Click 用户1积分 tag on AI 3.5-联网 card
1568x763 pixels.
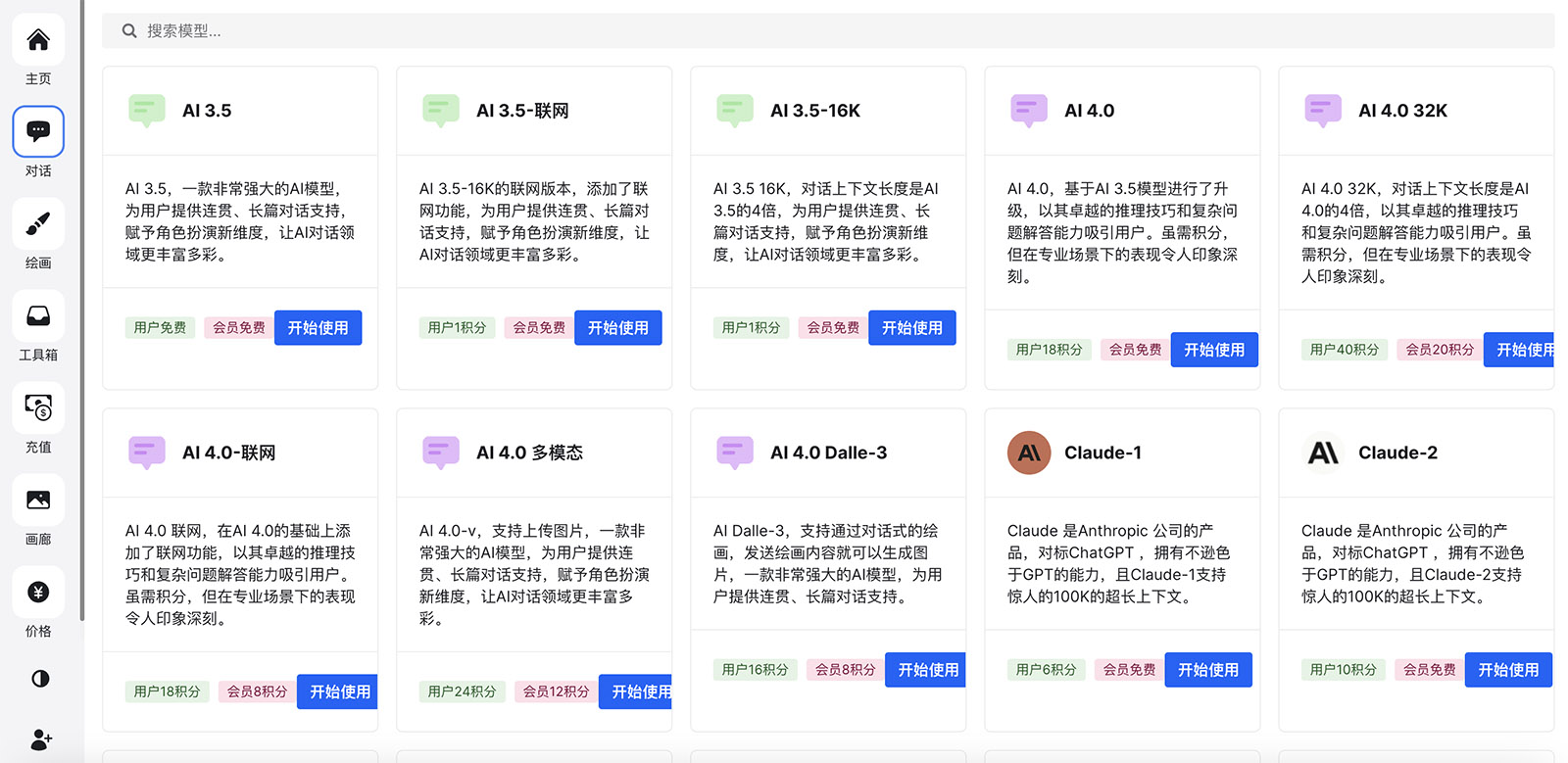pos(458,328)
